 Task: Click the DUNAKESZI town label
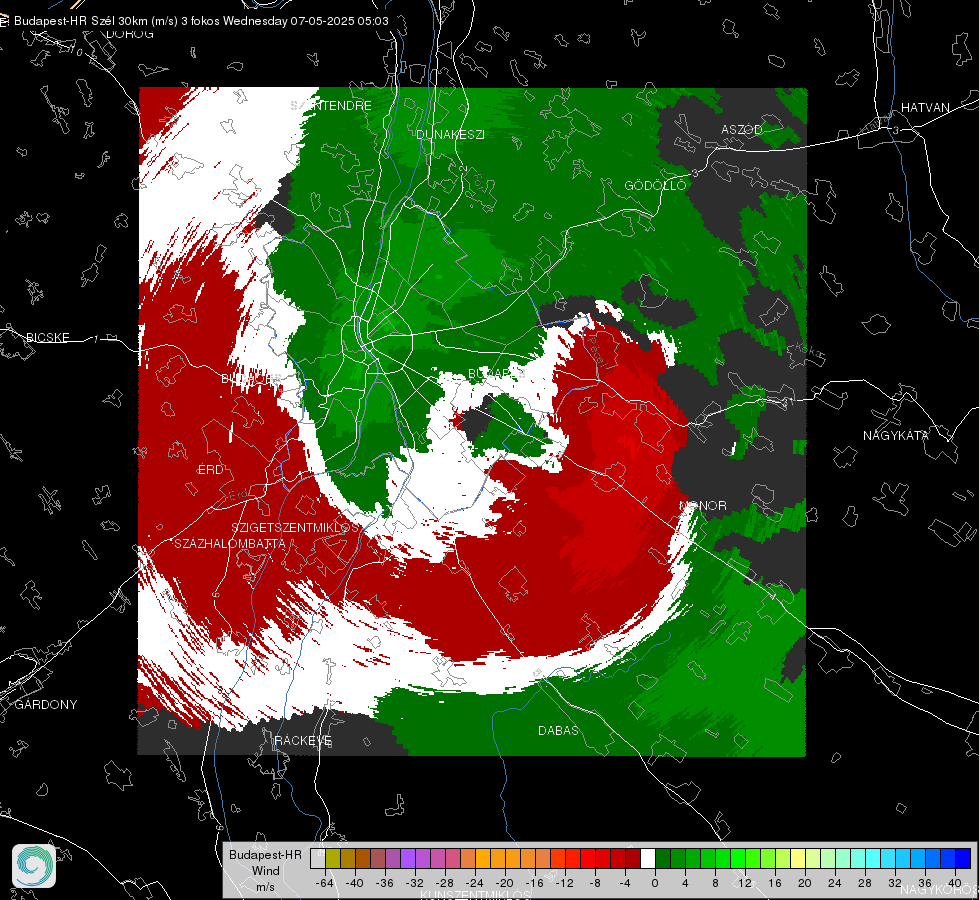450,134
